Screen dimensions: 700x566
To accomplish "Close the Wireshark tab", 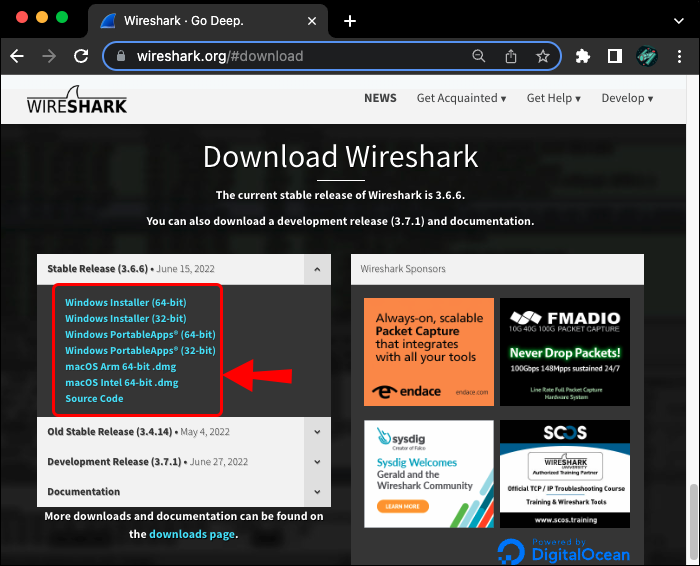I will (312, 21).
